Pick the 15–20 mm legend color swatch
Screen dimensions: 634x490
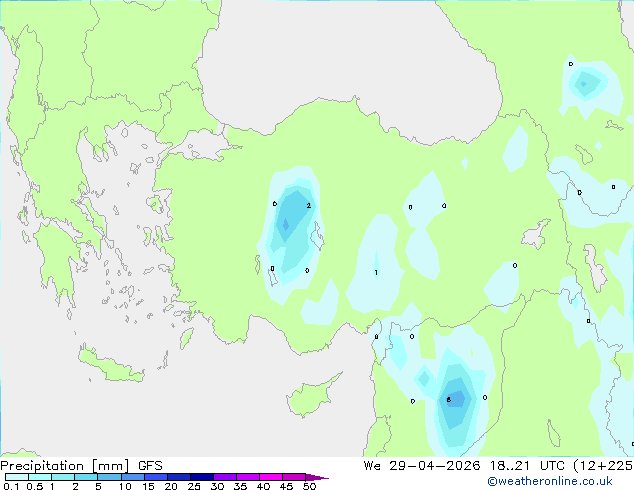click(x=155, y=477)
